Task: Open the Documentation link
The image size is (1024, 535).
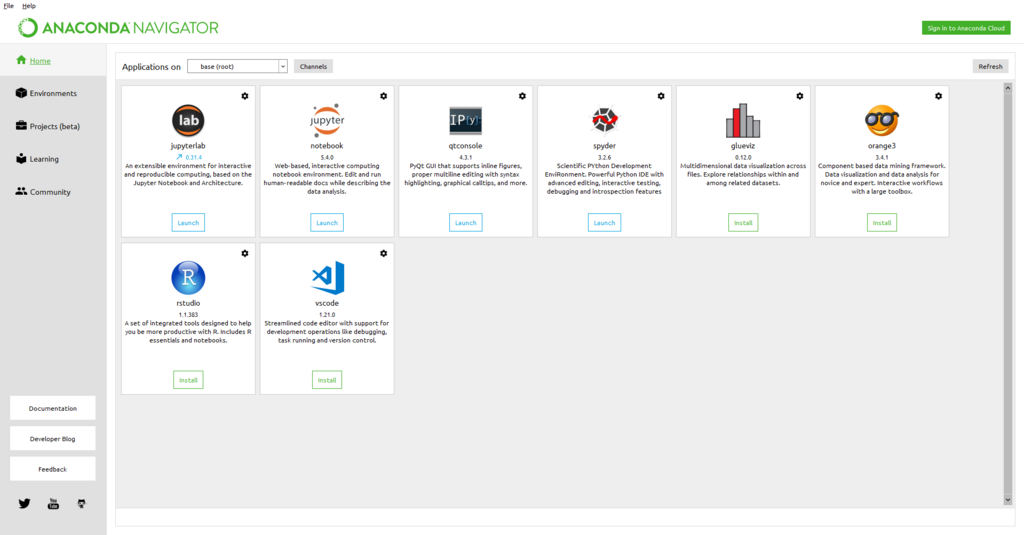Action: point(53,408)
